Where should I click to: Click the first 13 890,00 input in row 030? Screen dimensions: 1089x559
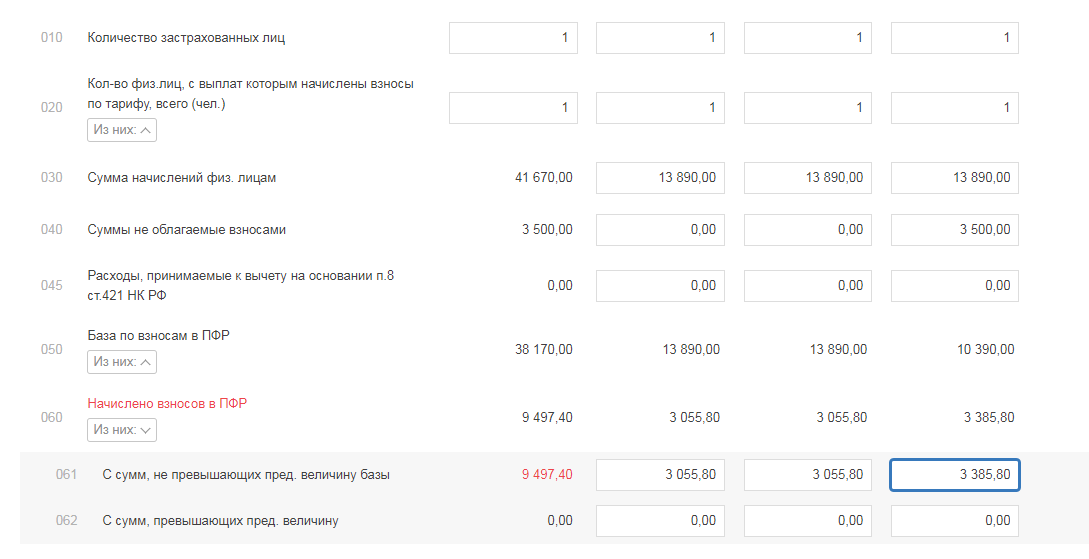(660, 179)
